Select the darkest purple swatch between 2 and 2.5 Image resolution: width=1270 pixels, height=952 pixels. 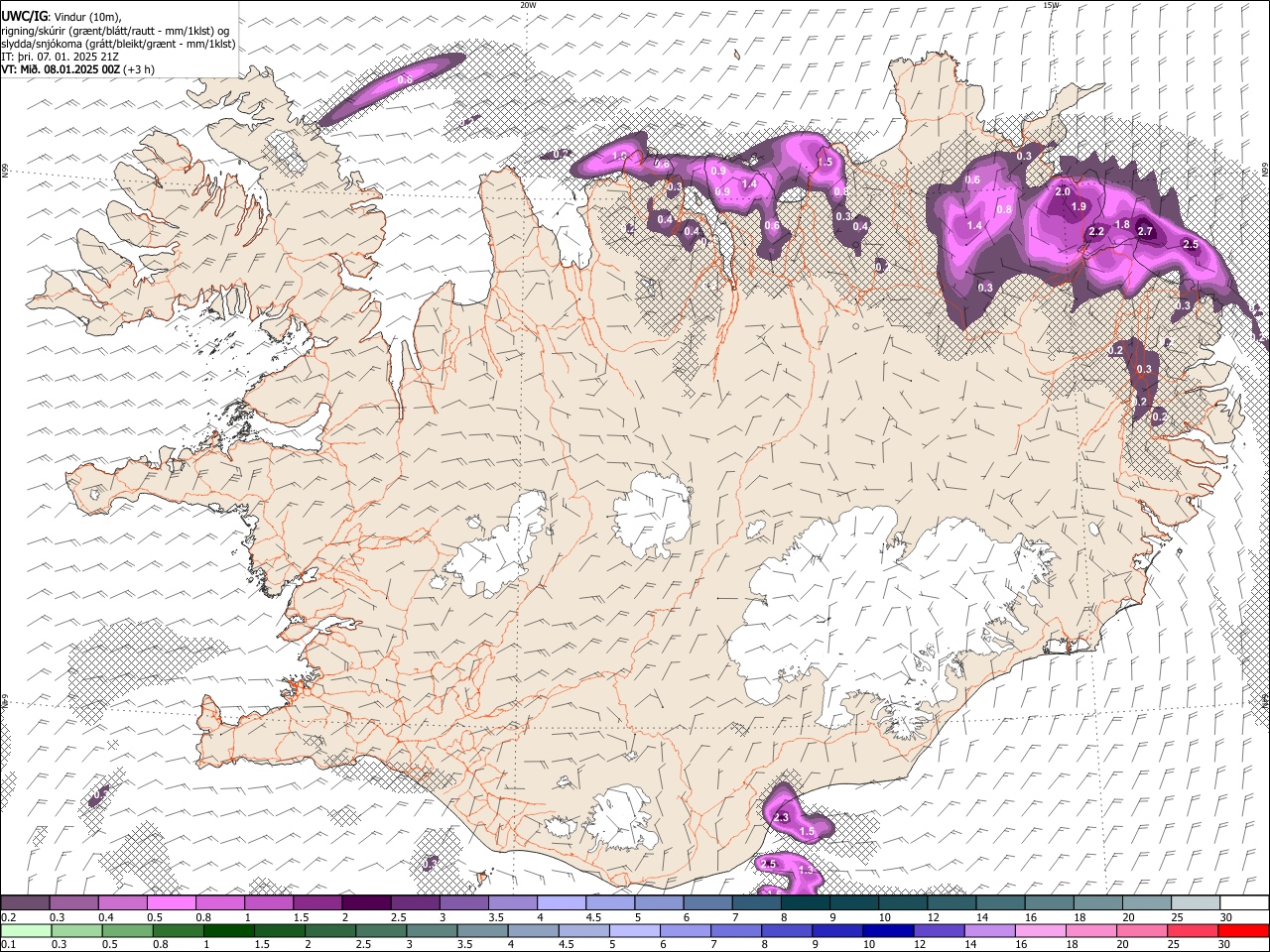point(365,902)
